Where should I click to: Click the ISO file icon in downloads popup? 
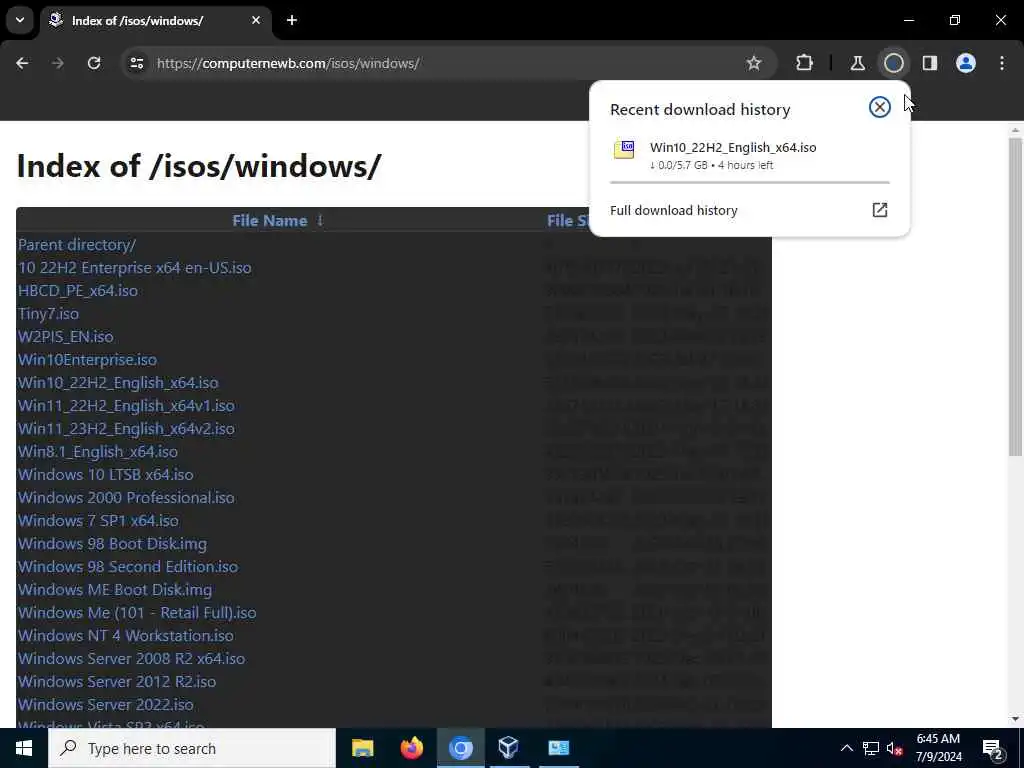(x=624, y=150)
